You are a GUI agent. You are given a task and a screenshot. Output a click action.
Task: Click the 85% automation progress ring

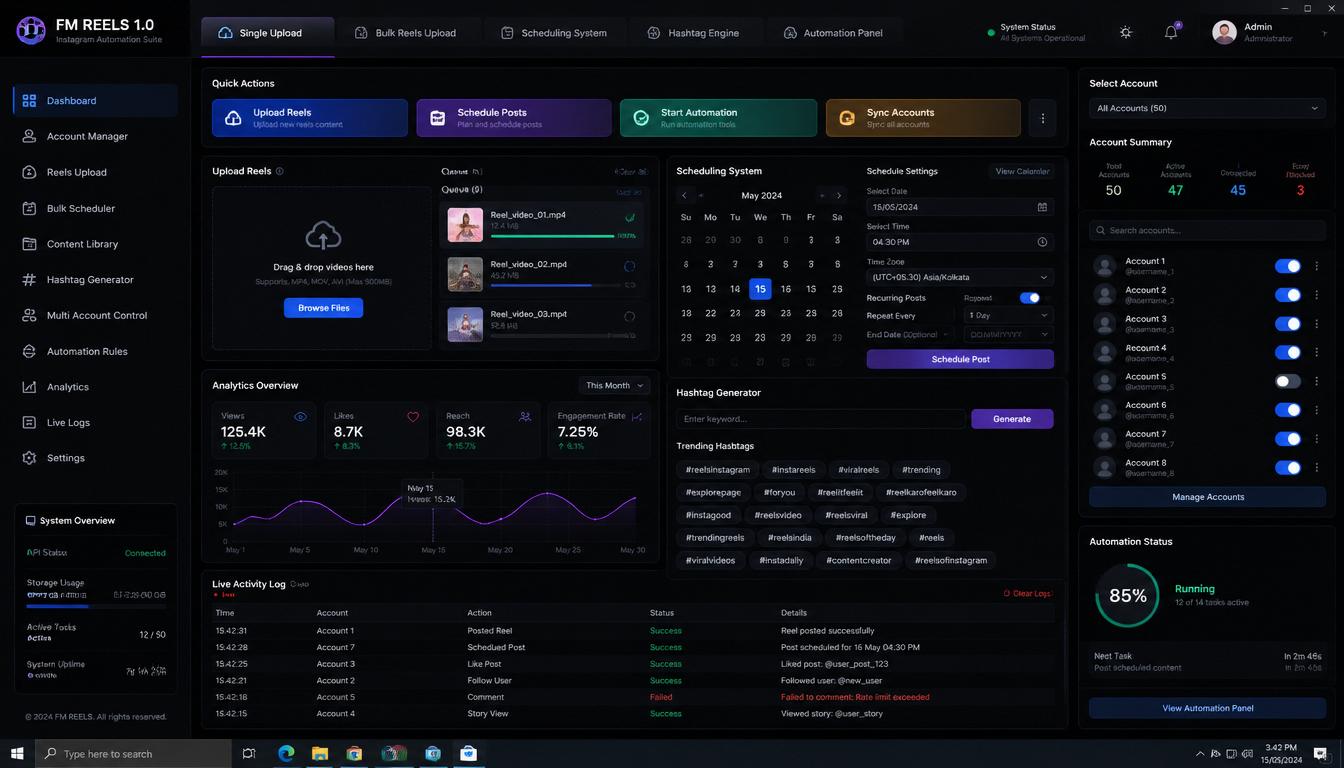1127,596
